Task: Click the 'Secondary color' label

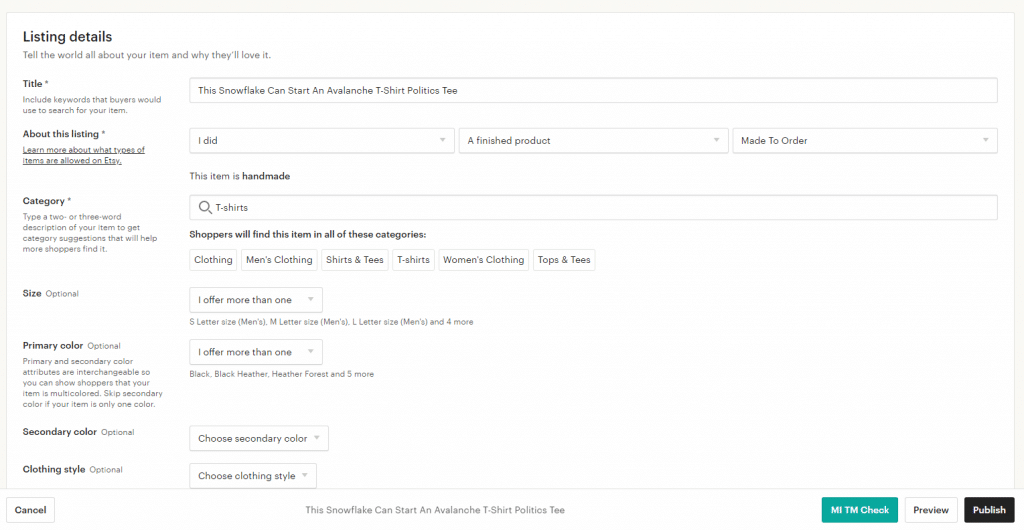Action: coord(59,432)
